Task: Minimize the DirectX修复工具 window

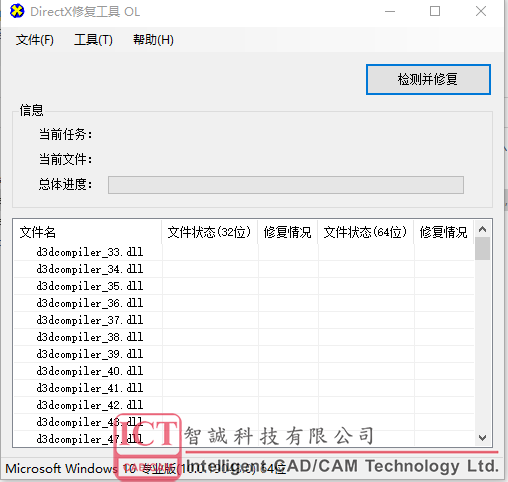Action: (390, 11)
